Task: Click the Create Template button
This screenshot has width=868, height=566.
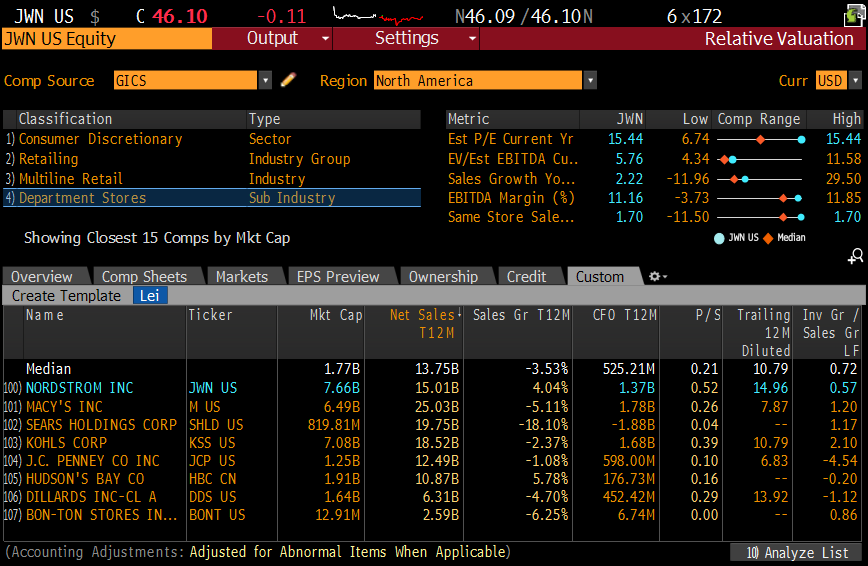Action: [66, 296]
